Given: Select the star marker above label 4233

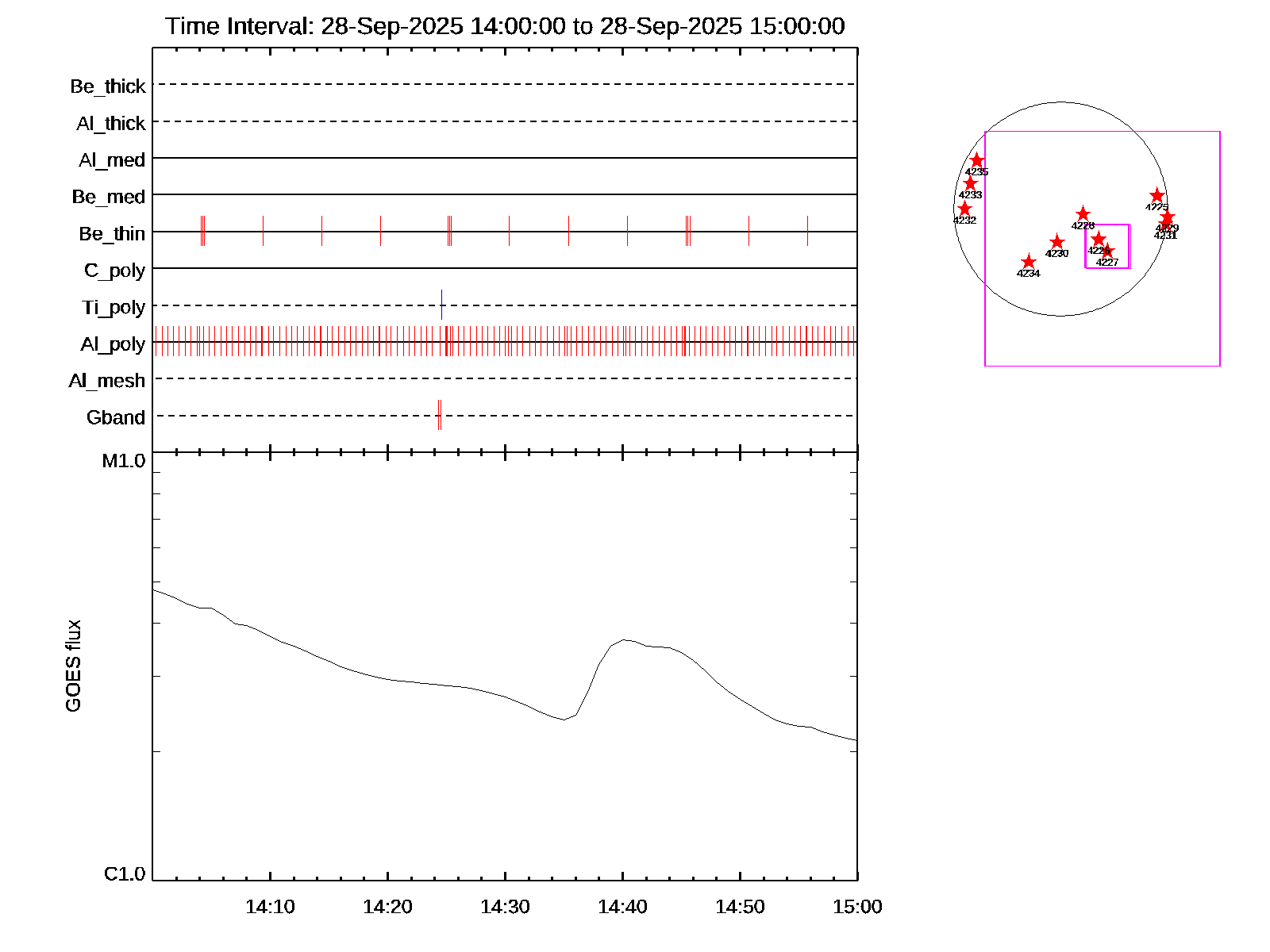Looking at the screenshot, I should [x=970, y=184].
